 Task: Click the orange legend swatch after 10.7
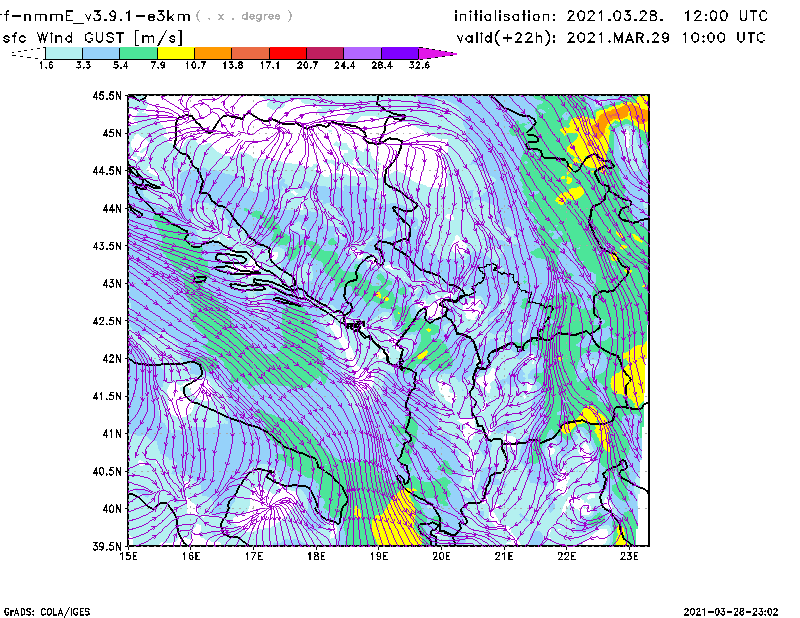(213, 52)
